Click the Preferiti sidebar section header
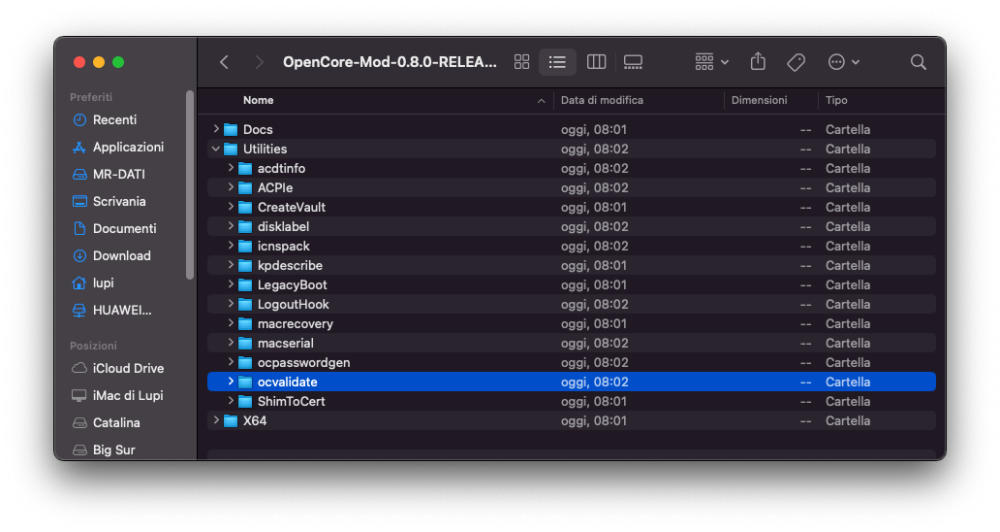This screenshot has width=1000, height=532. (91, 97)
